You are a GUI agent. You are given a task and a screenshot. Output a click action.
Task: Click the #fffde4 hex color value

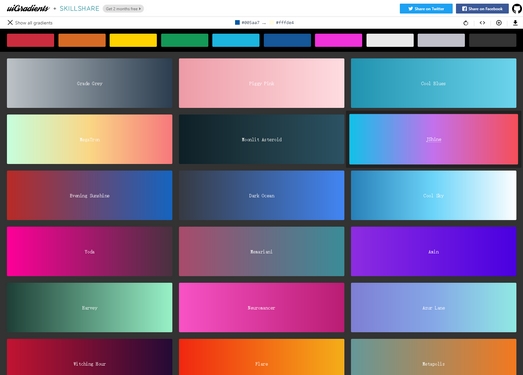click(x=285, y=23)
